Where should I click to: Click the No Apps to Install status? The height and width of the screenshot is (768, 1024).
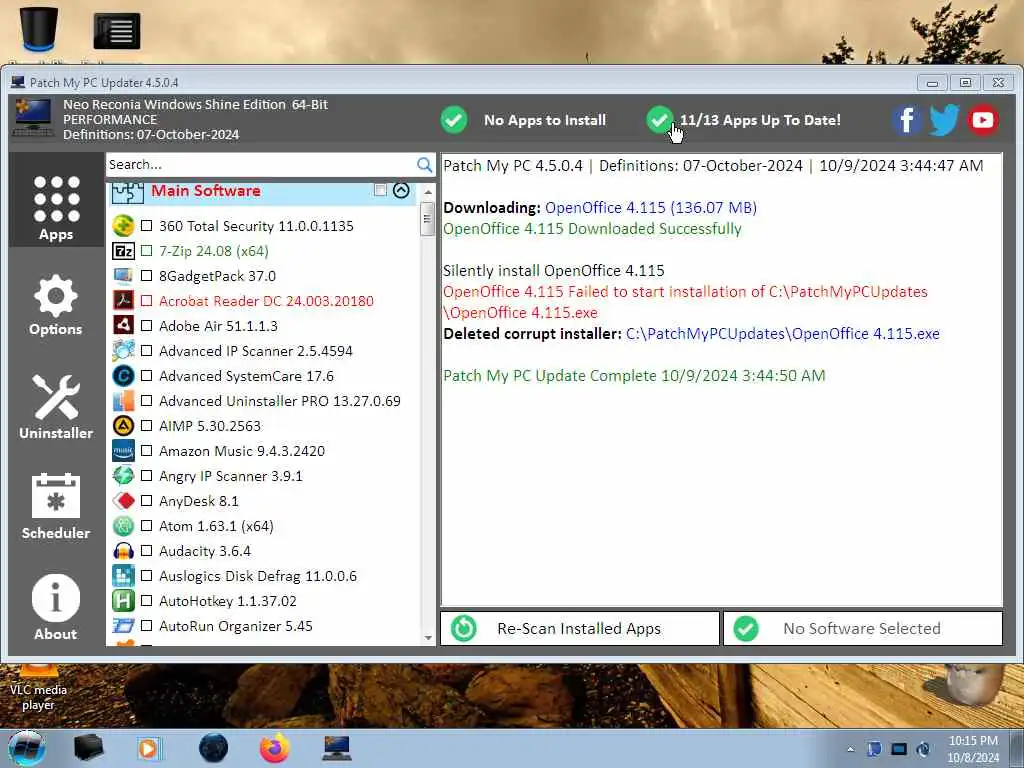pyautogui.click(x=524, y=120)
